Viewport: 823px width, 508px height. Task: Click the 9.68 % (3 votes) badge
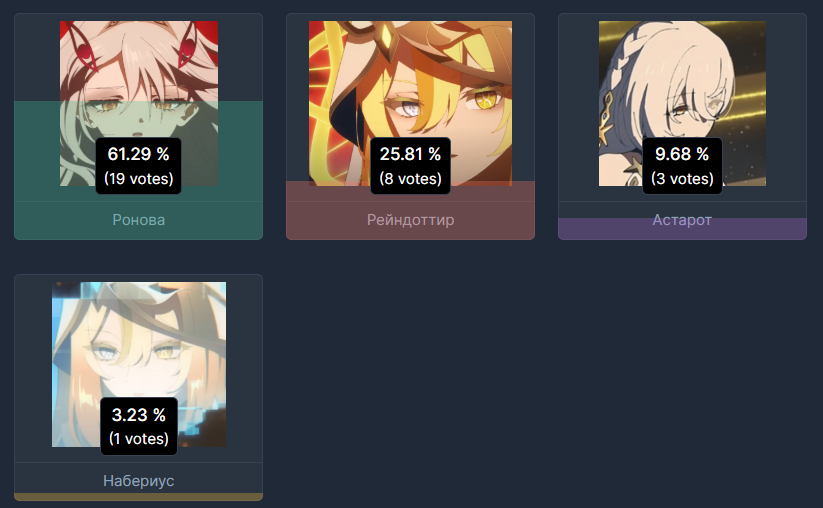coord(682,166)
